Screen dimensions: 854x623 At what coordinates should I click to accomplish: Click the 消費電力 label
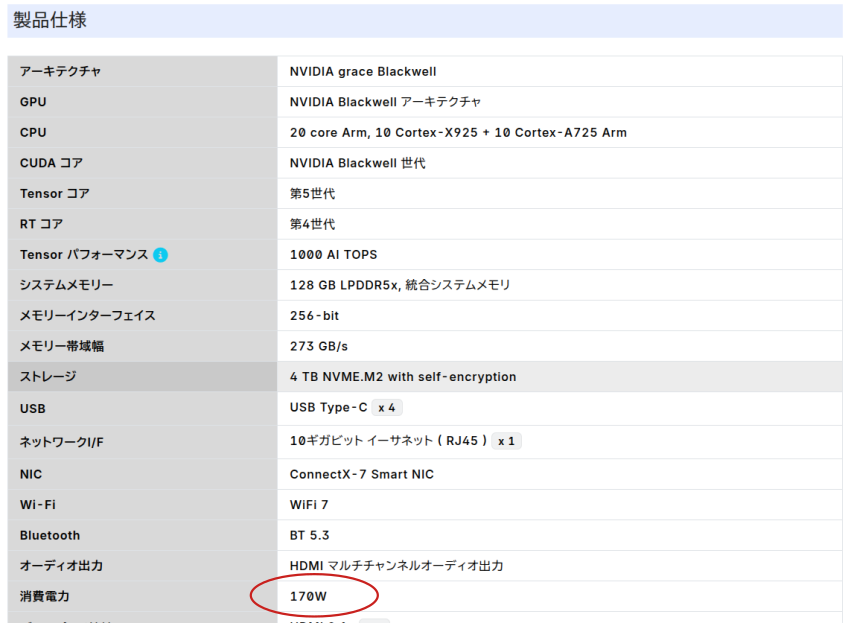(45, 596)
